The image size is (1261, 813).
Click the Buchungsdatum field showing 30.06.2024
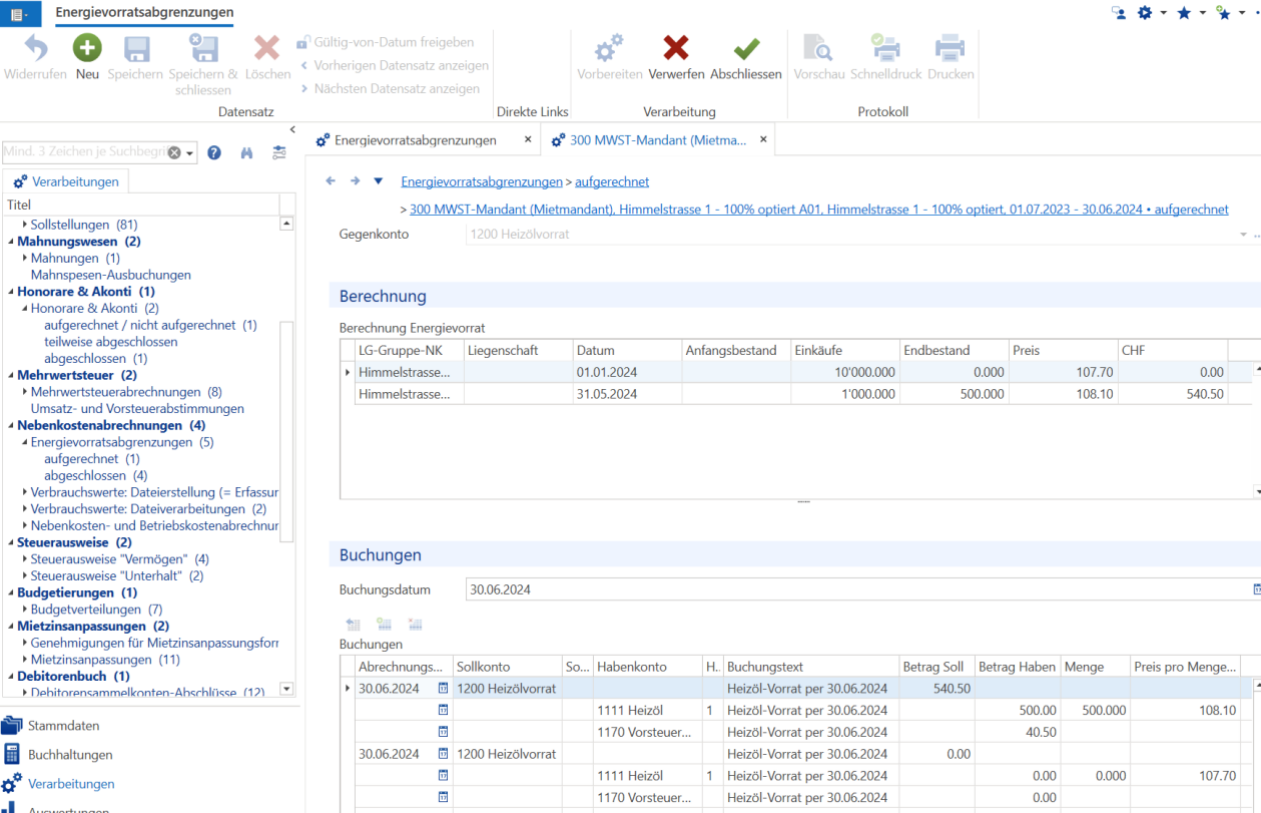pyautogui.click(x=859, y=590)
